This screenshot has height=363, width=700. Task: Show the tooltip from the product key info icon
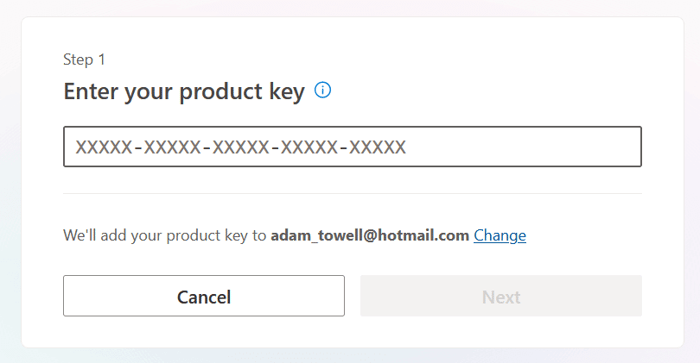[x=322, y=90]
